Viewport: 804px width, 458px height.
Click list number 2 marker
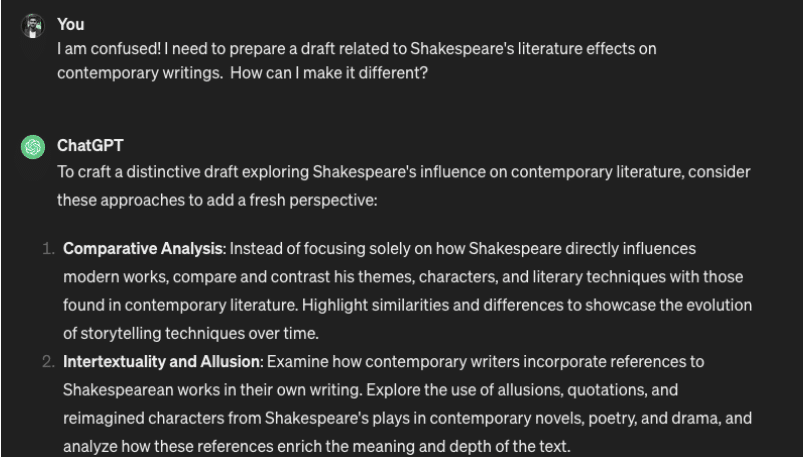(x=48, y=362)
